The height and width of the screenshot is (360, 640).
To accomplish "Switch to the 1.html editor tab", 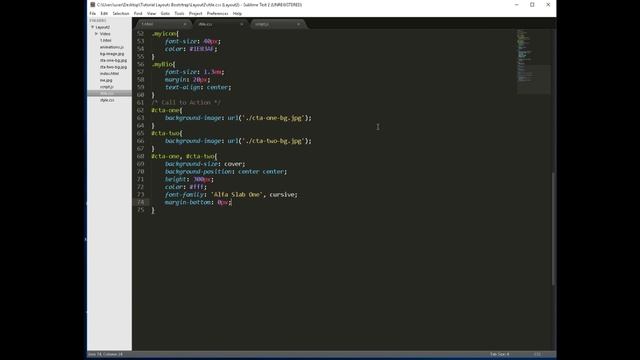I will tap(163, 24).
